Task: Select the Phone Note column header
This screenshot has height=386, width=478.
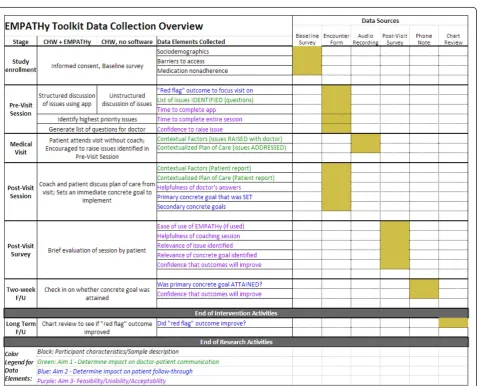Action: [424, 39]
